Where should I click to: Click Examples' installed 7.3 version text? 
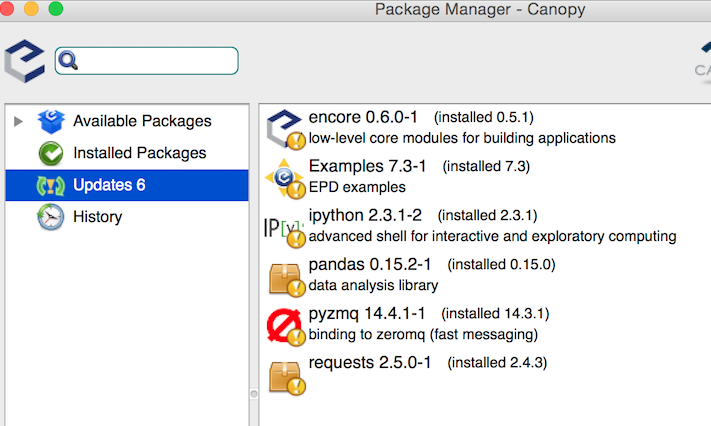pyautogui.click(x=486, y=166)
